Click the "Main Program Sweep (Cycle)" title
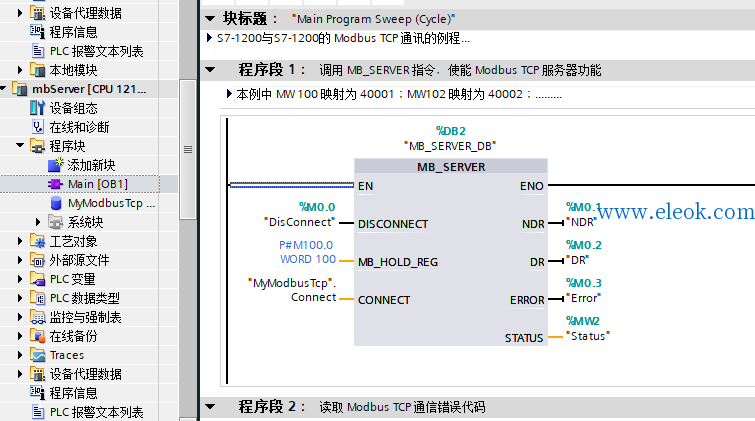This screenshot has width=755, height=421. tap(373, 19)
